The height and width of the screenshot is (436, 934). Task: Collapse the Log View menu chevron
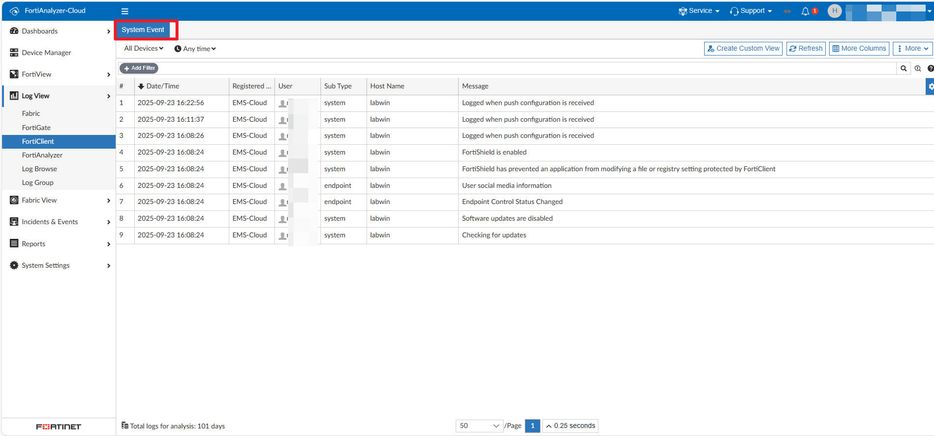[x=108, y=96]
